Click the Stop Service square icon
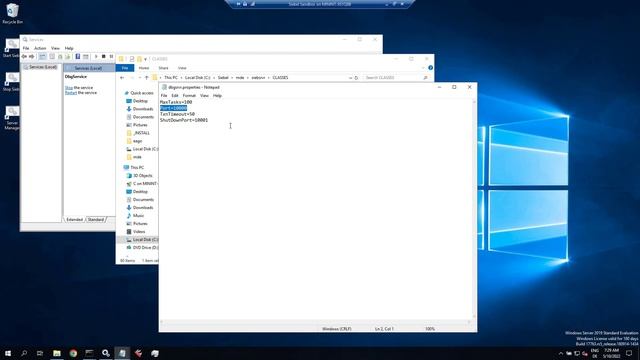This screenshot has height=360, width=640. click(104, 56)
